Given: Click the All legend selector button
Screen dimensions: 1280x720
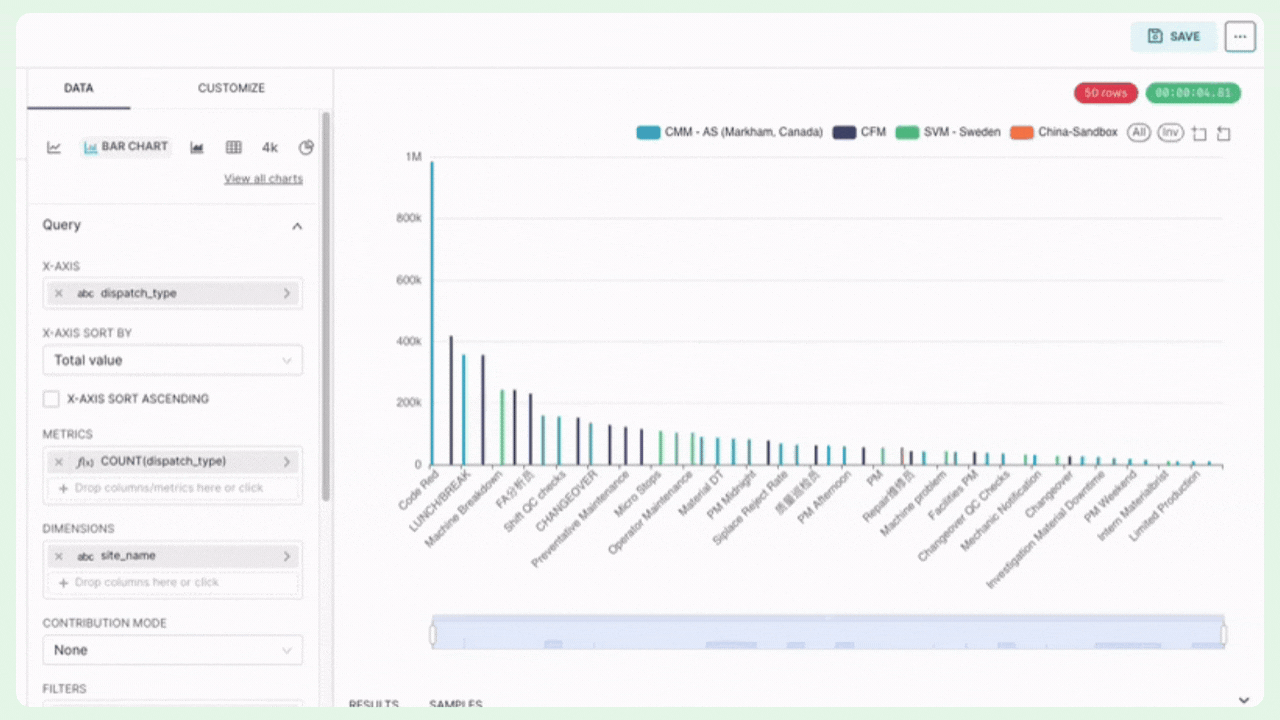Looking at the screenshot, I should click(1139, 132).
